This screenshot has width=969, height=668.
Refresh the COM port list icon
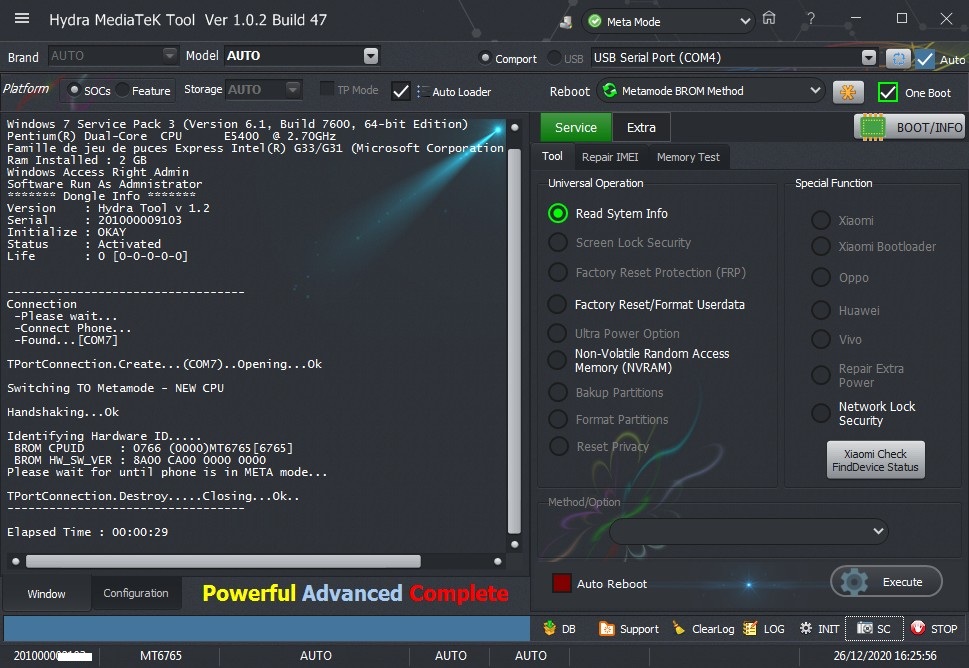(898, 59)
